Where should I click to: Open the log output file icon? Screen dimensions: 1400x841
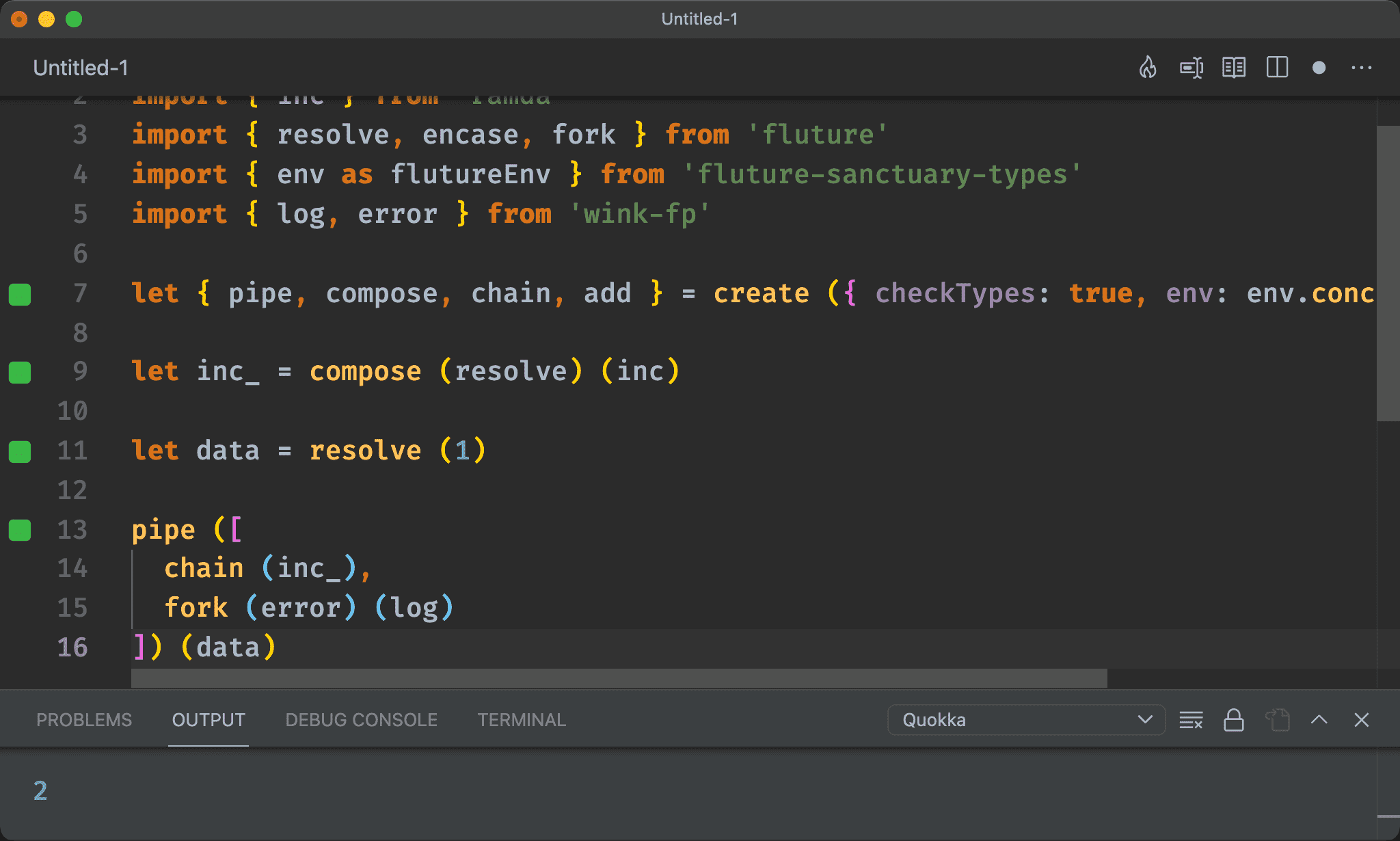click(x=1277, y=720)
